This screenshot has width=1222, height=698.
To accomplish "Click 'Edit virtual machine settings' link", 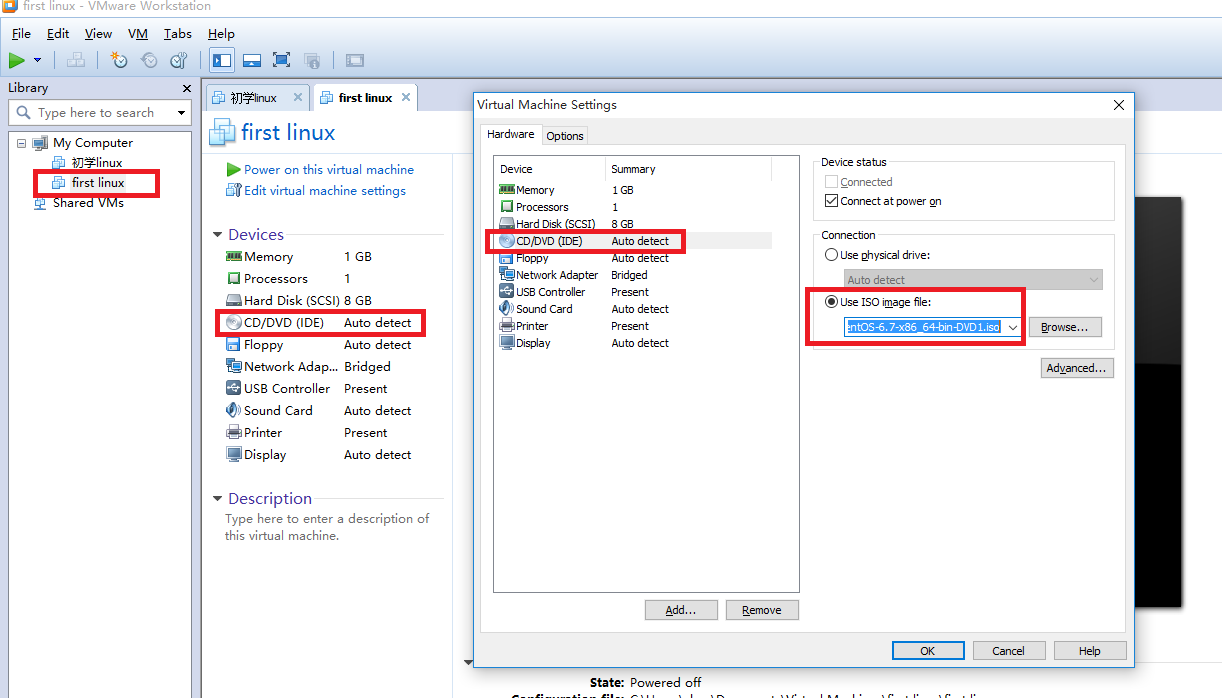I will click(325, 191).
